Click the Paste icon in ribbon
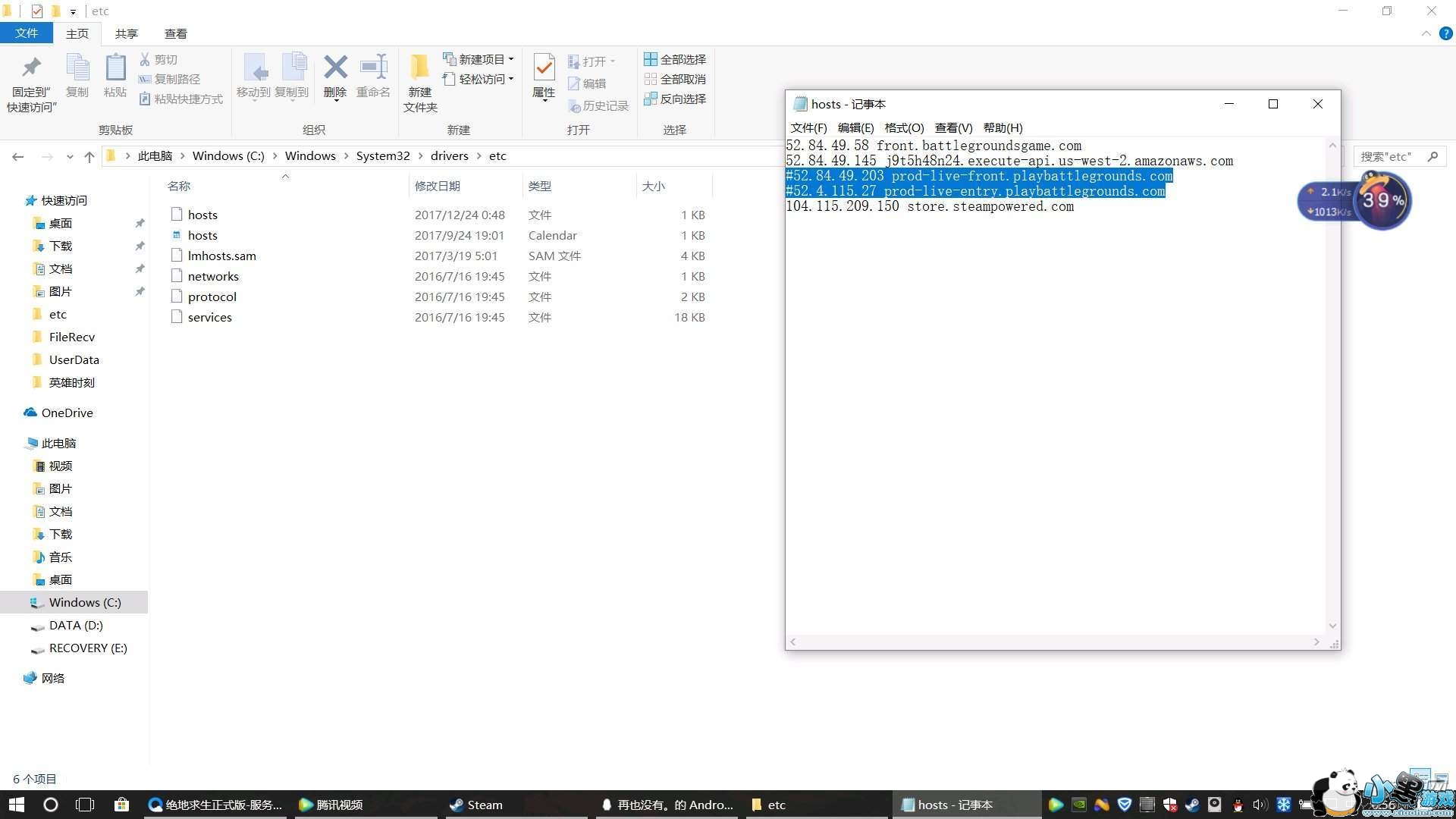 pos(115,68)
